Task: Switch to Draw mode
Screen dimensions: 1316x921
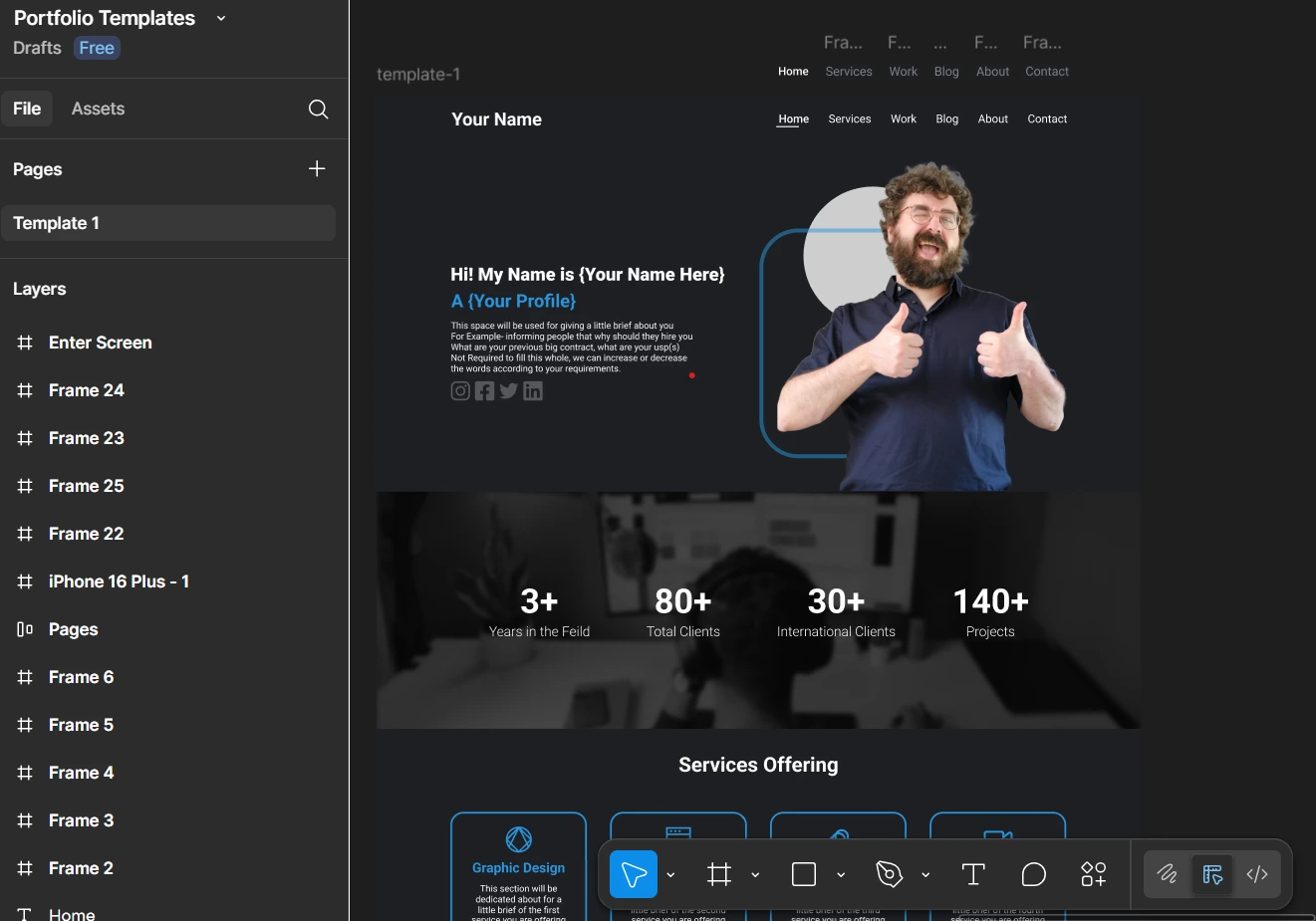Action: point(1168,874)
